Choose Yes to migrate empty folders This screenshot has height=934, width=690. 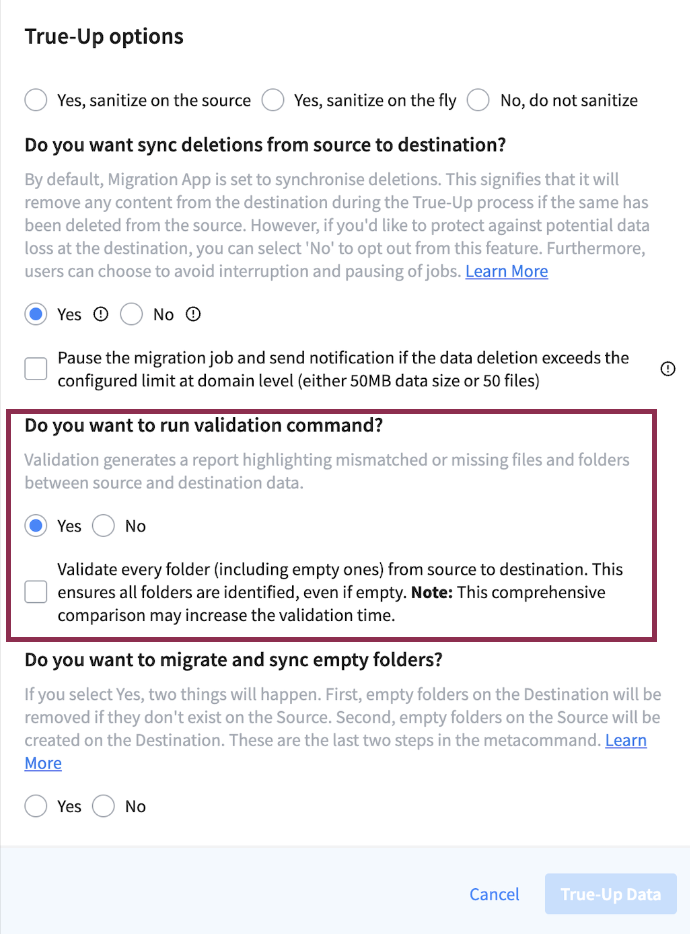35,806
